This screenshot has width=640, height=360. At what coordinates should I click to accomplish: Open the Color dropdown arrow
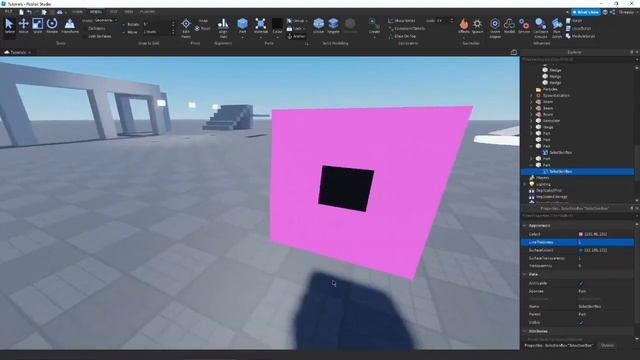(x=277, y=38)
